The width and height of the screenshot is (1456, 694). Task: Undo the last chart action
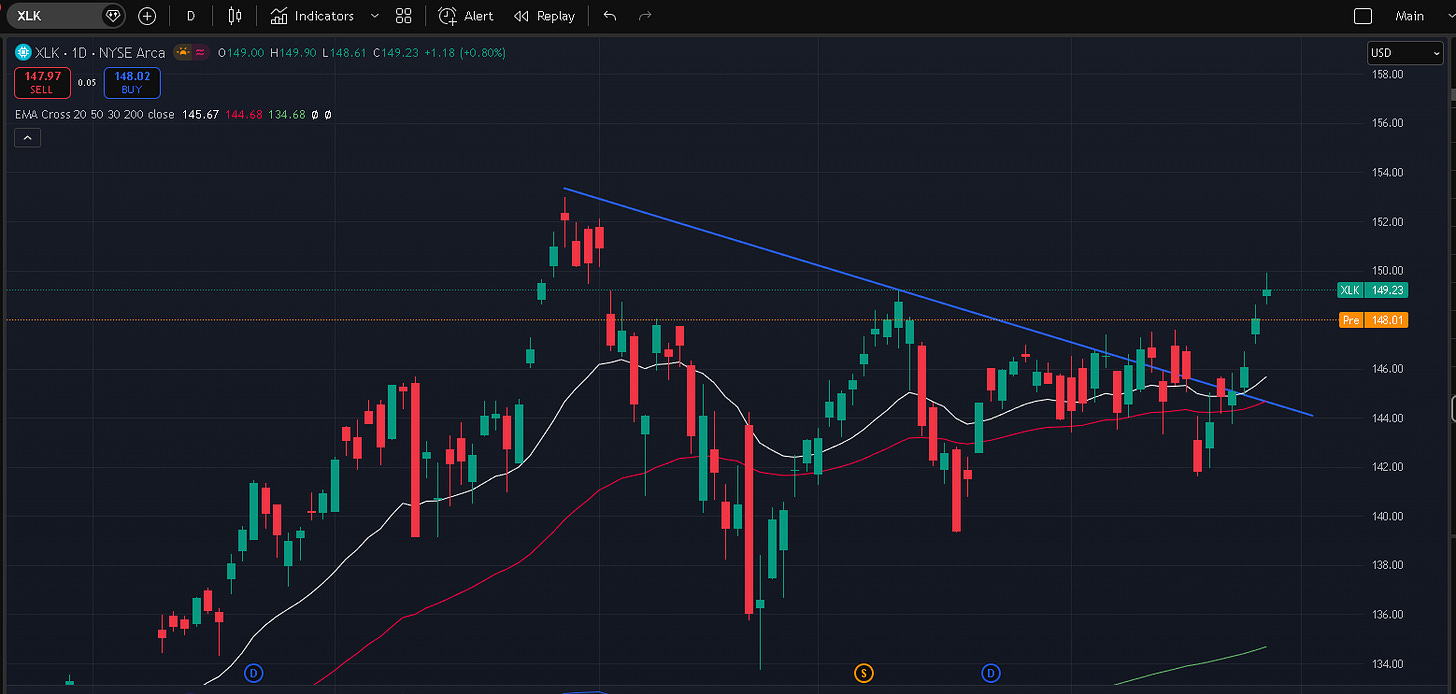click(x=610, y=16)
